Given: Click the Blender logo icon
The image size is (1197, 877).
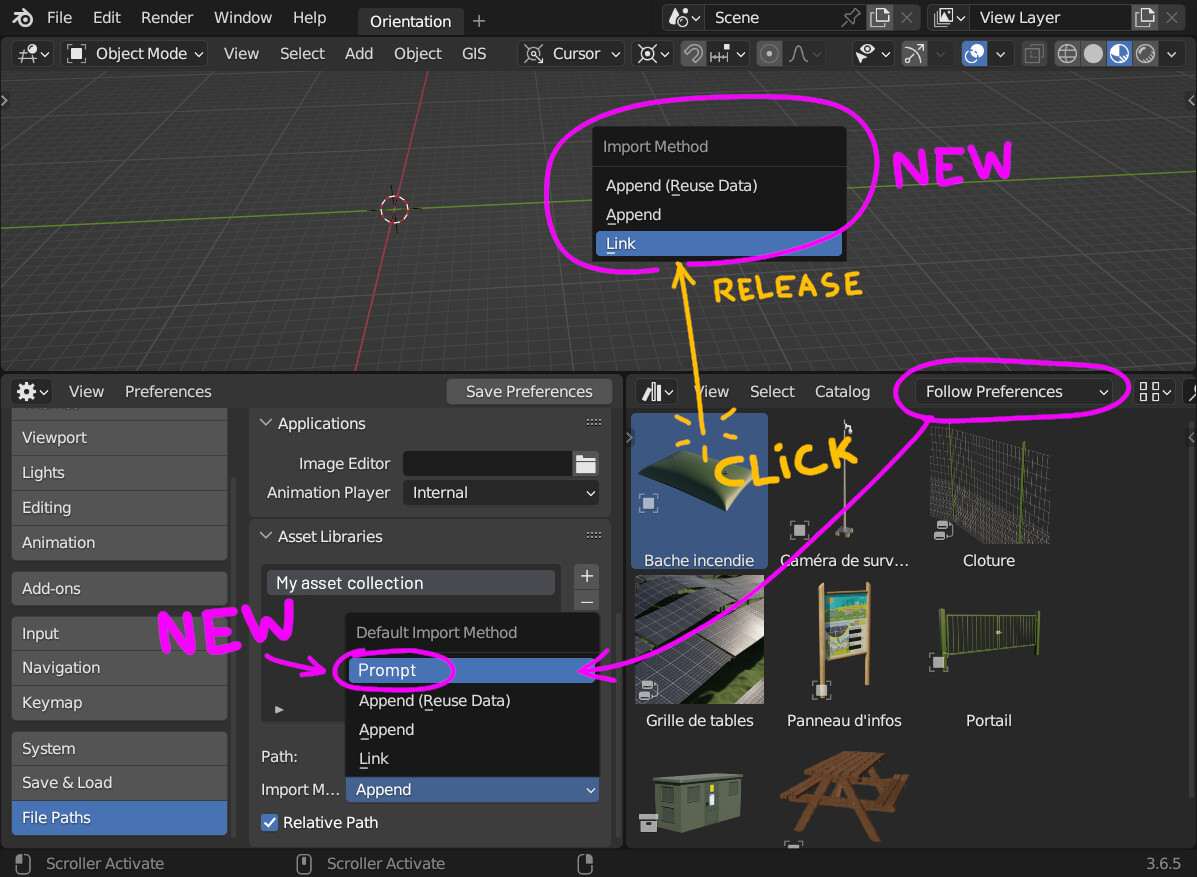Looking at the screenshot, I should click(22, 18).
